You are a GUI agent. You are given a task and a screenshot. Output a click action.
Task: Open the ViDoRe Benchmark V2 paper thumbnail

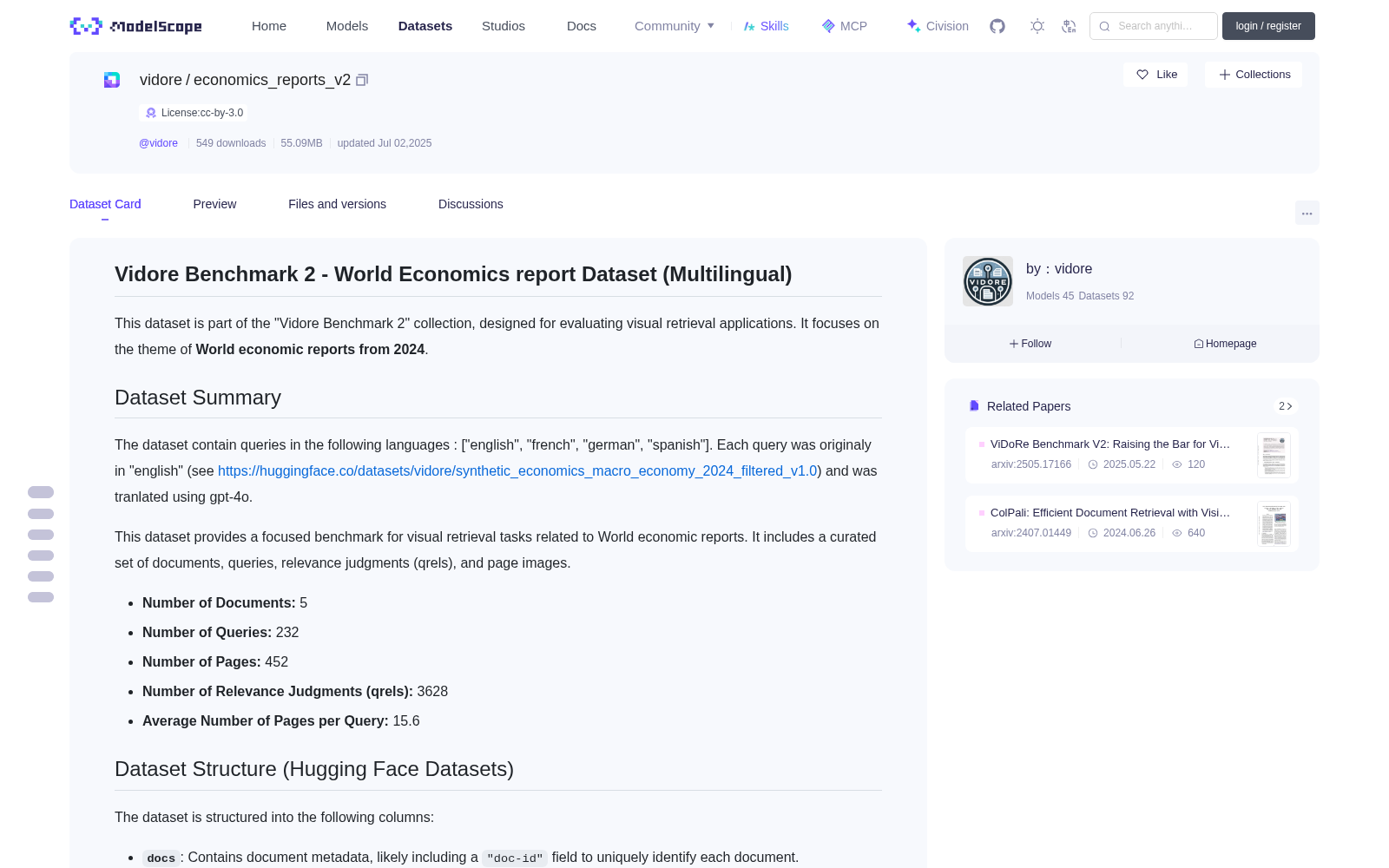[x=1274, y=455]
